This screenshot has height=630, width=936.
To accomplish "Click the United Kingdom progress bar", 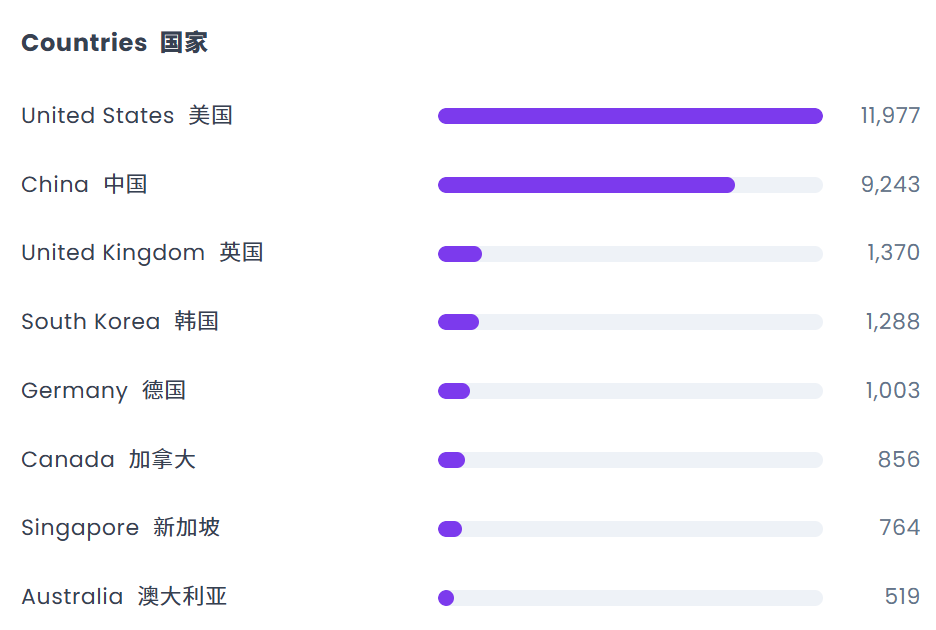I will point(630,254).
